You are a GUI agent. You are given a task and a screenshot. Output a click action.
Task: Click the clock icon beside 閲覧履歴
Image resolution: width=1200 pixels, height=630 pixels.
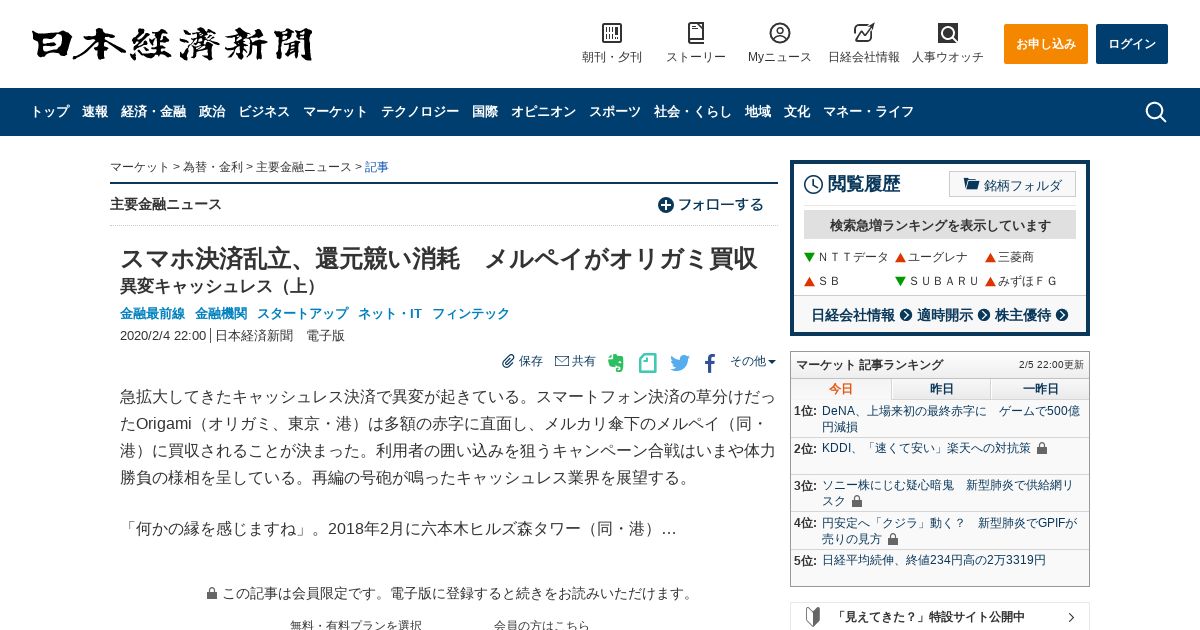point(813,184)
